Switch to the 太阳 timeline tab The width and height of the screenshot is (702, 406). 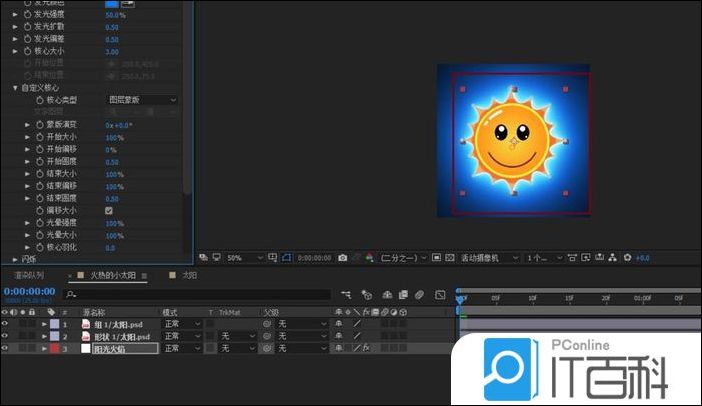pyautogui.click(x=187, y=274)
